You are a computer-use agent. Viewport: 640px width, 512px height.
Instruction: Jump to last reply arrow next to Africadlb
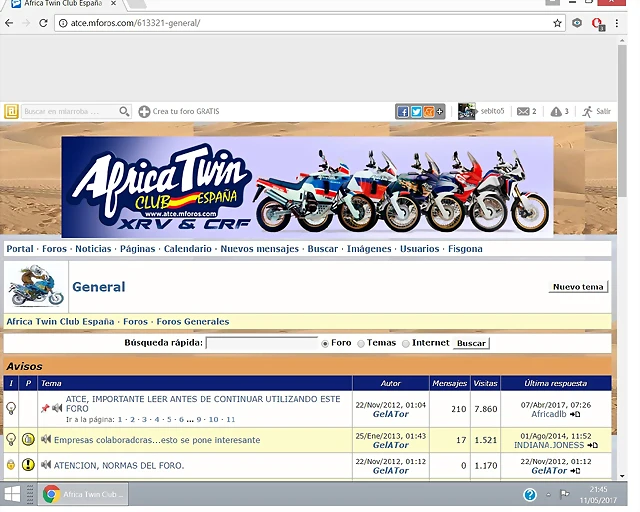575,414
